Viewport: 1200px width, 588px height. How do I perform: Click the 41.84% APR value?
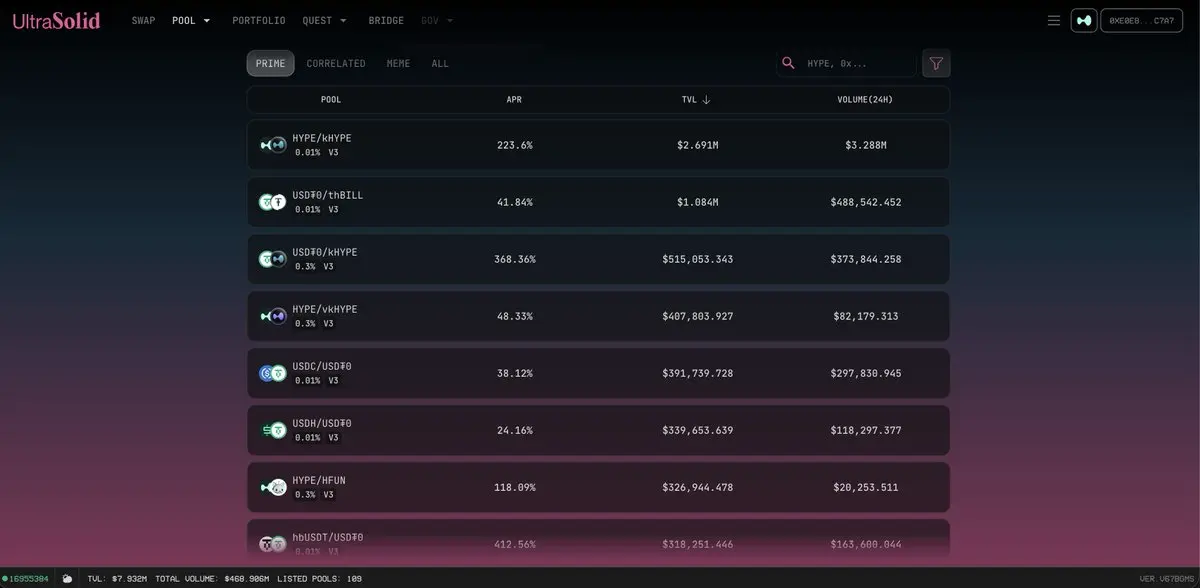[515, 202]
